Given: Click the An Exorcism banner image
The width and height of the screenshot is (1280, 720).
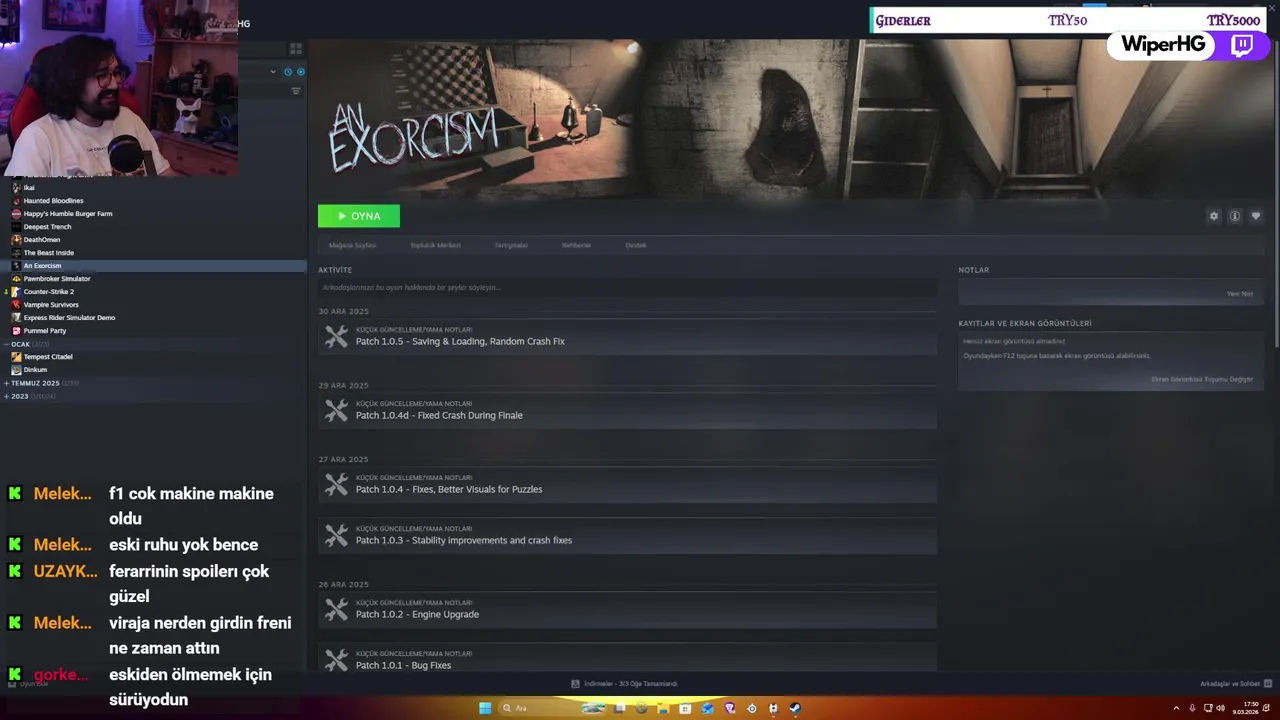Looking at the screenshot, I should pyautogui.click(x=793, y=118).
